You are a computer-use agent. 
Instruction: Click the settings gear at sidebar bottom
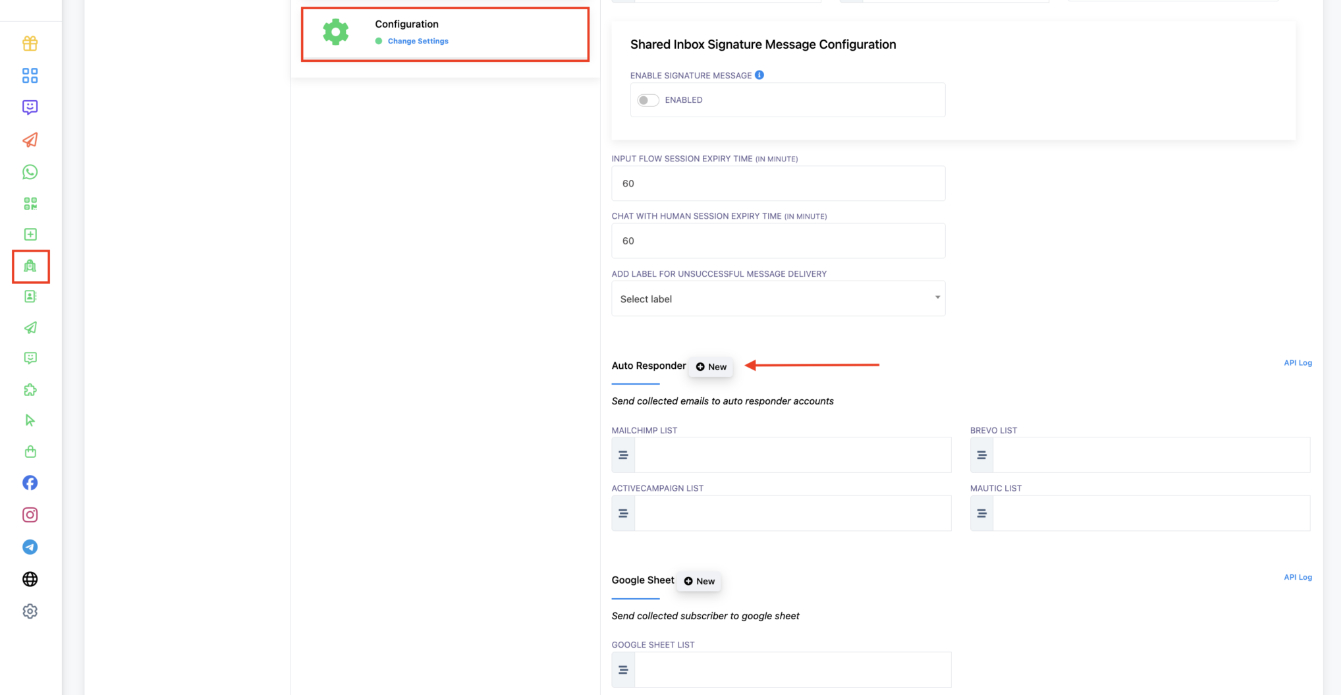(x=30, y=611)
